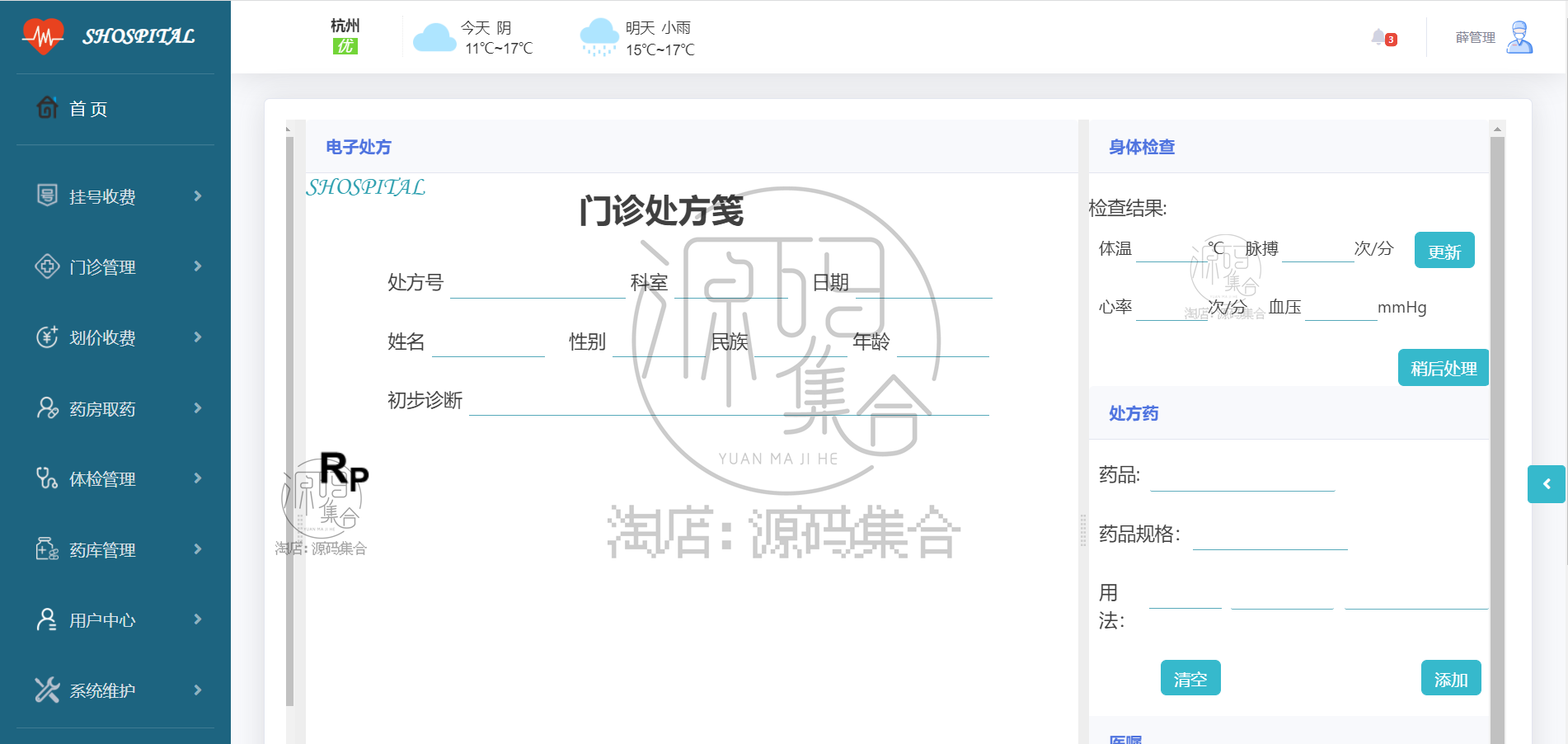Click the 清空 button
This screenshot has height=744, width=1568.
click(x=1190, y=678)
